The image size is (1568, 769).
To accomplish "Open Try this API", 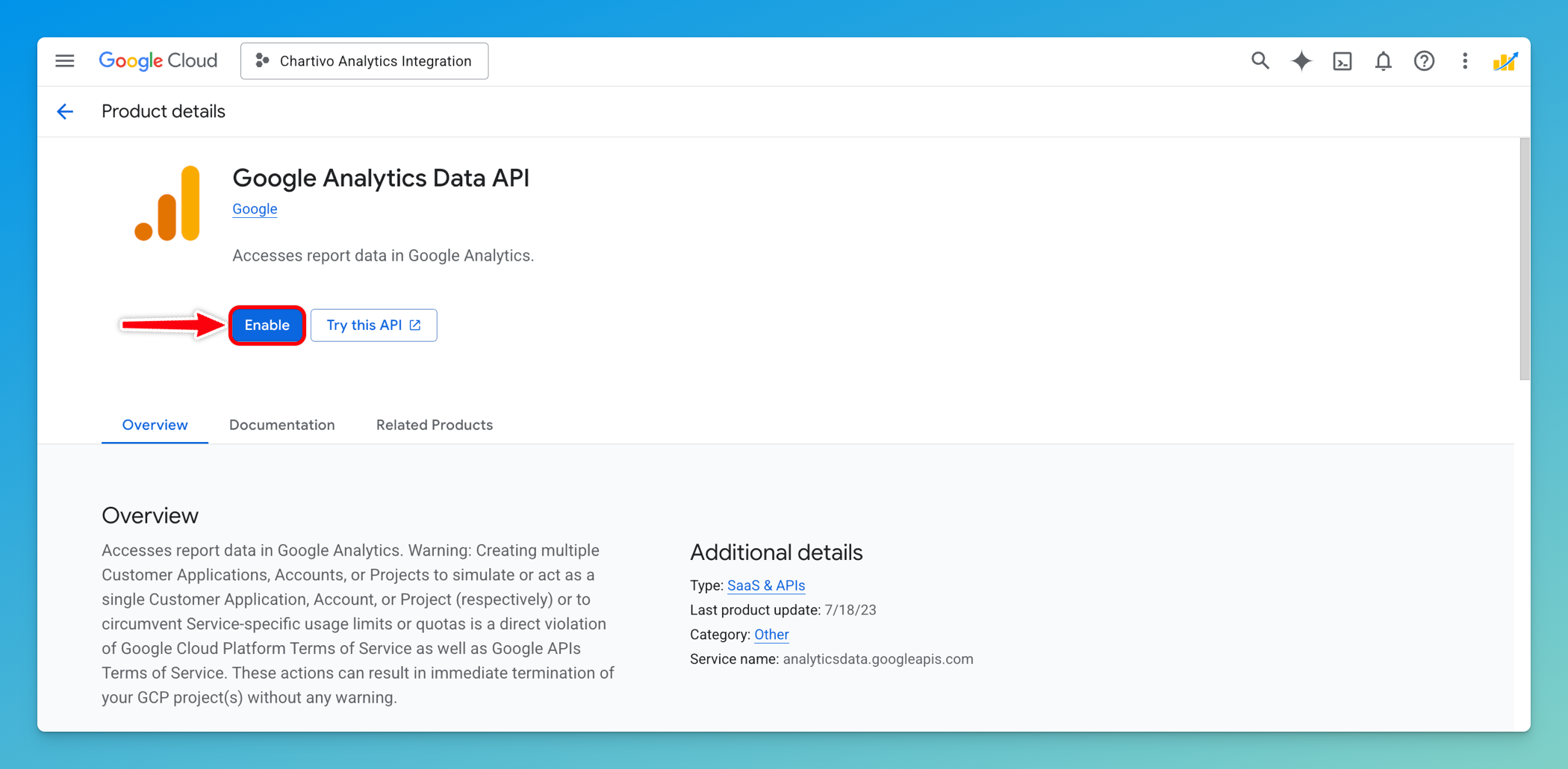I will pos(373,325).
